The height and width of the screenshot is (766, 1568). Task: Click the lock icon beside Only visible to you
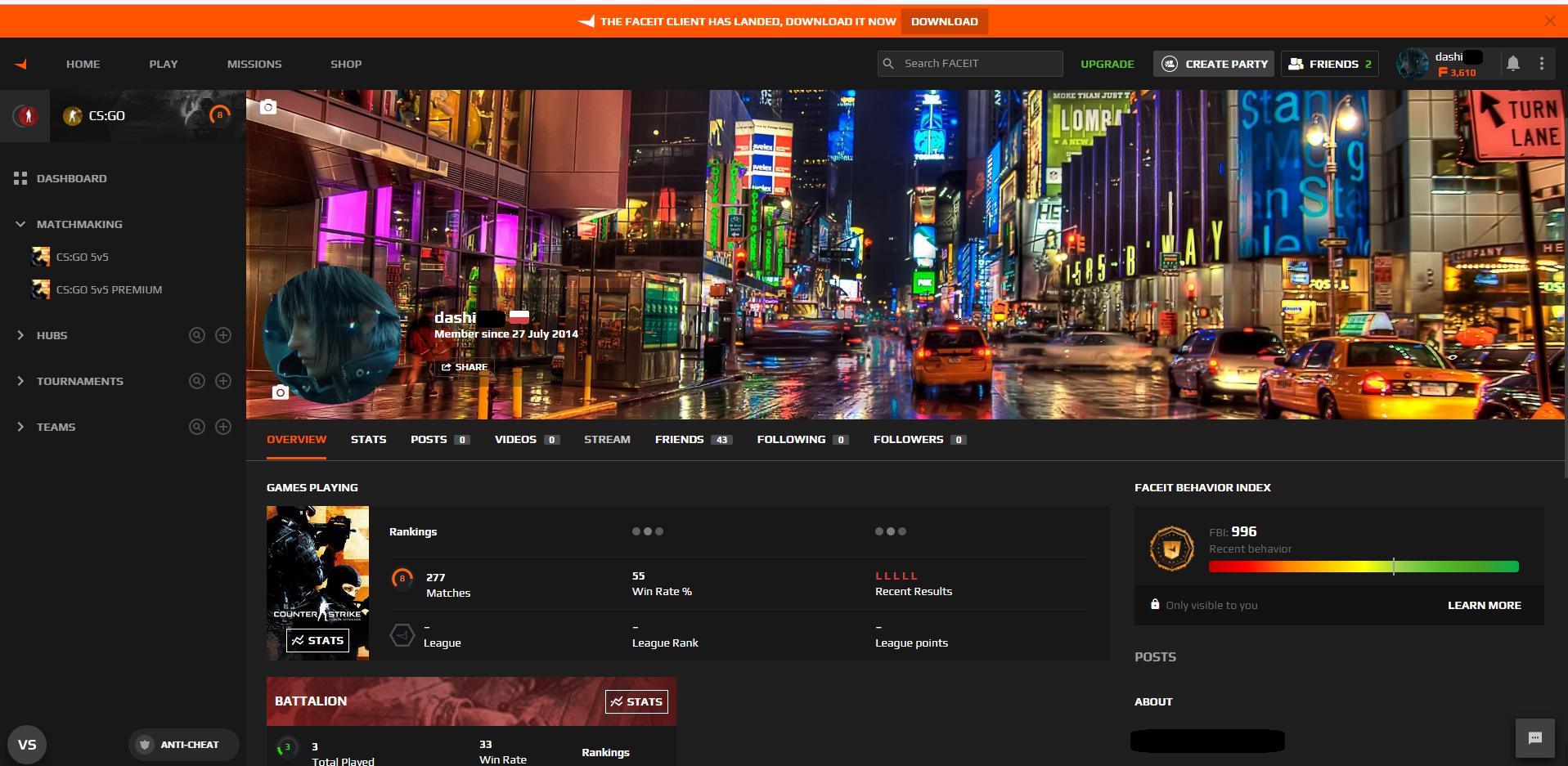pos(1155,605)
